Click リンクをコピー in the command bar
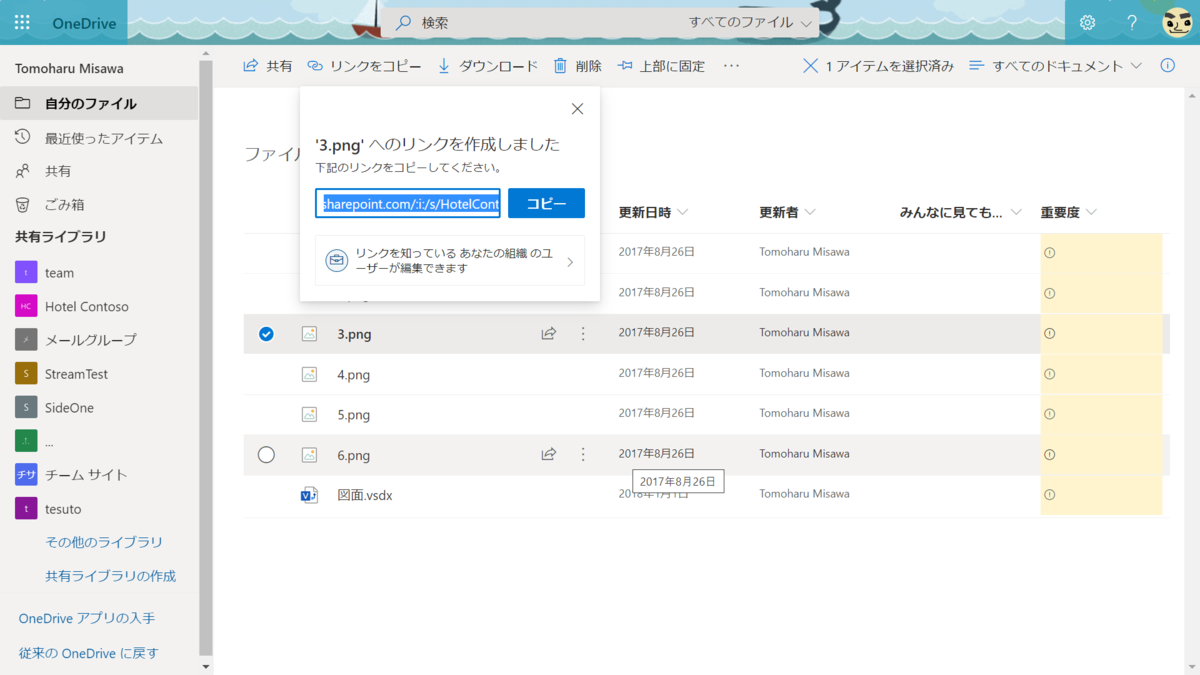 pyautogui.click(x=364, y=66)
